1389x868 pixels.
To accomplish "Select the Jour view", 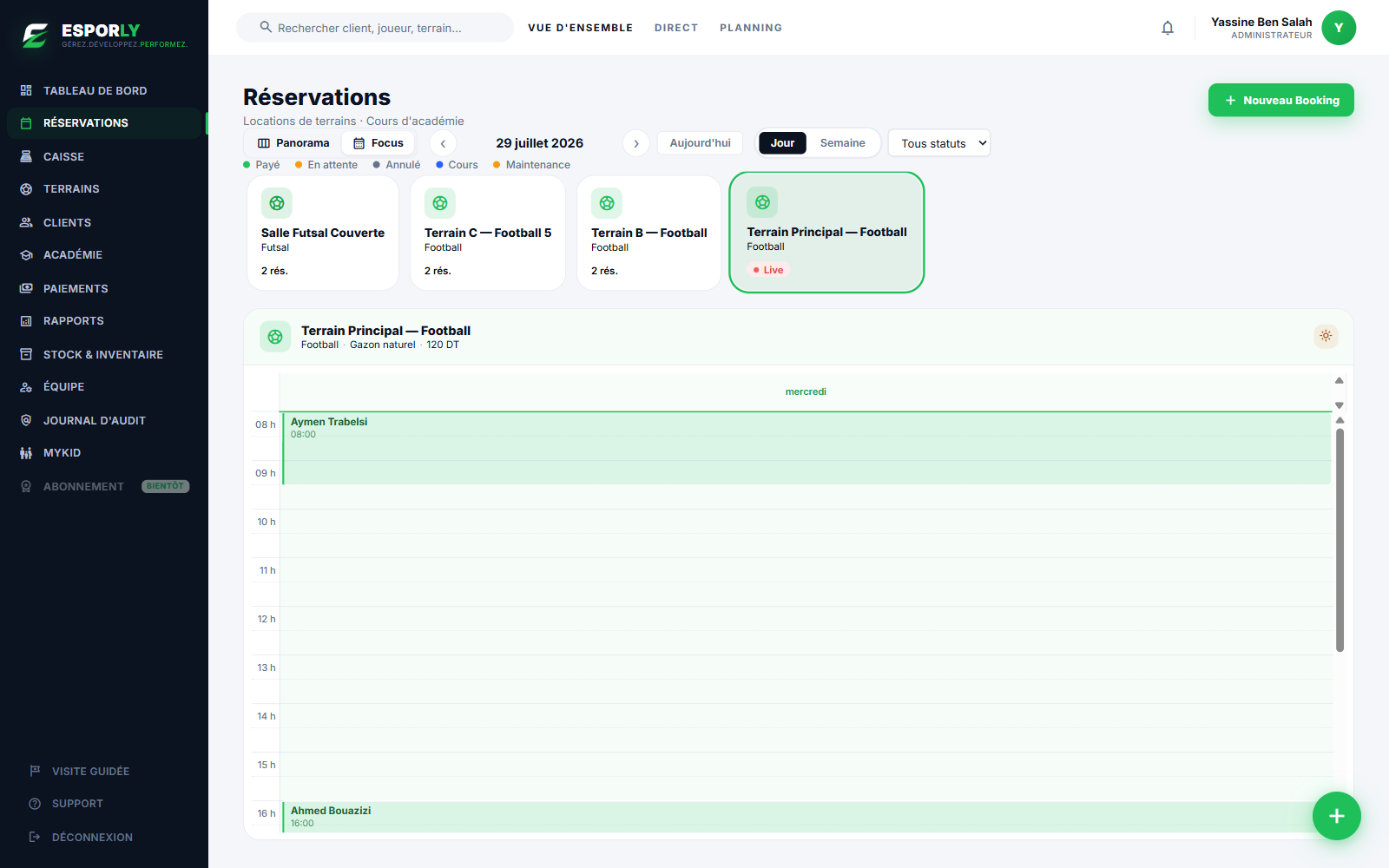I will click(782, 143).
